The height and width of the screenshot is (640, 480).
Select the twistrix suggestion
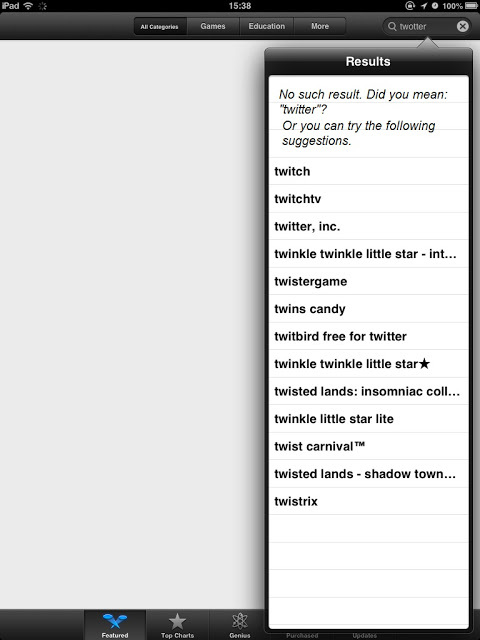pyautogui.click(x=369, y=501)
